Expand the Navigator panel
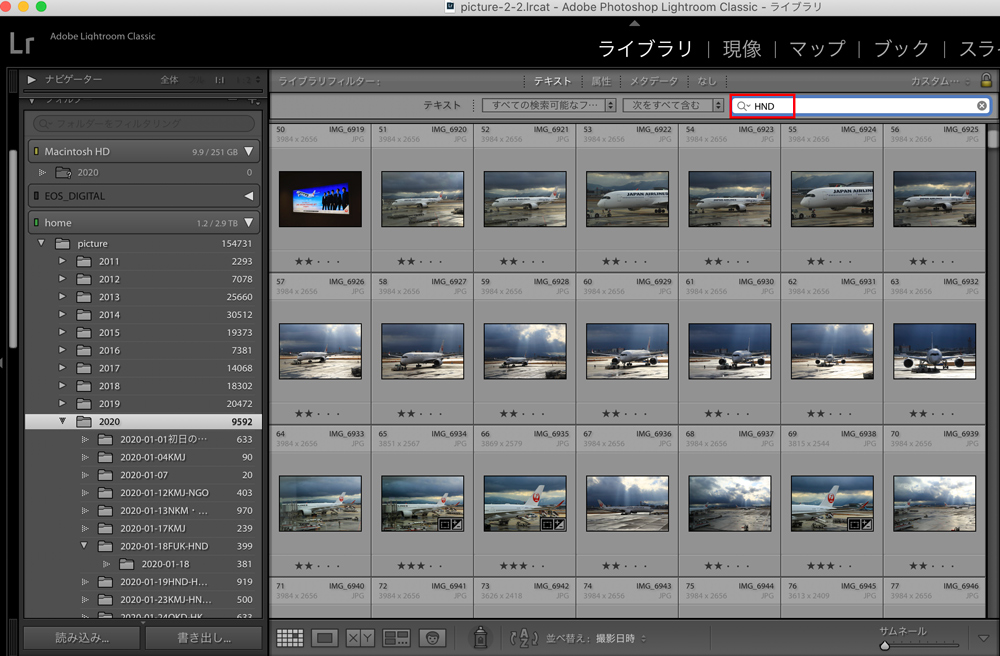Image resolution: width=1000 pixels, height=656 pixels. click(x=31, y=80)
